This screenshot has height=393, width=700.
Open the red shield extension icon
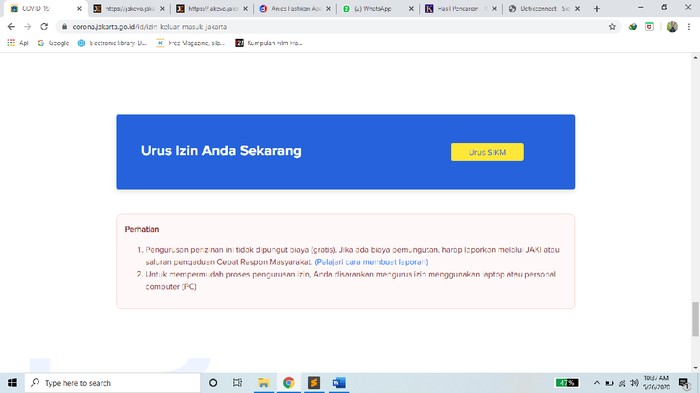[649, 27]
